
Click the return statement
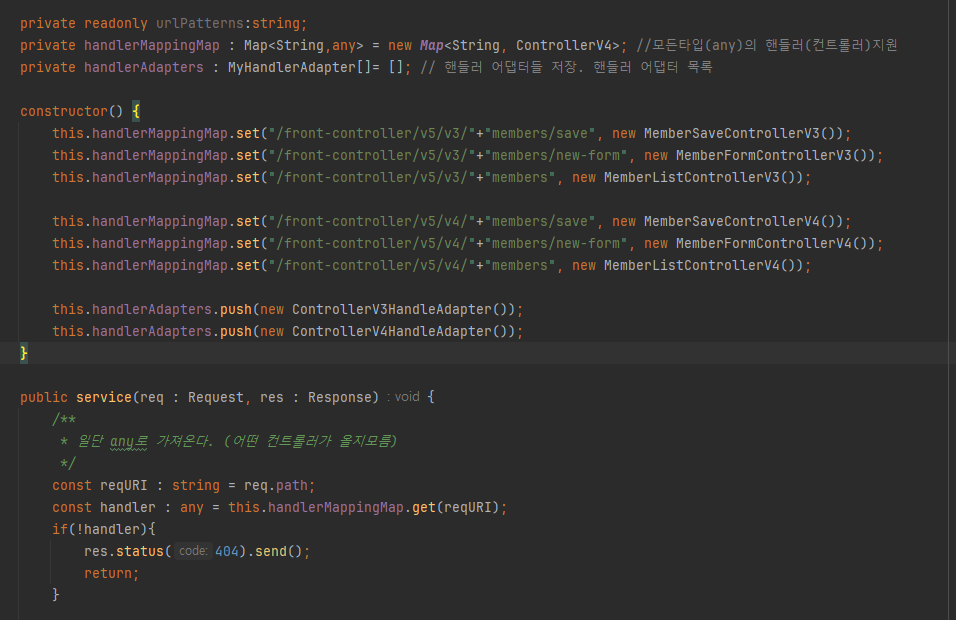coord(112,574)
